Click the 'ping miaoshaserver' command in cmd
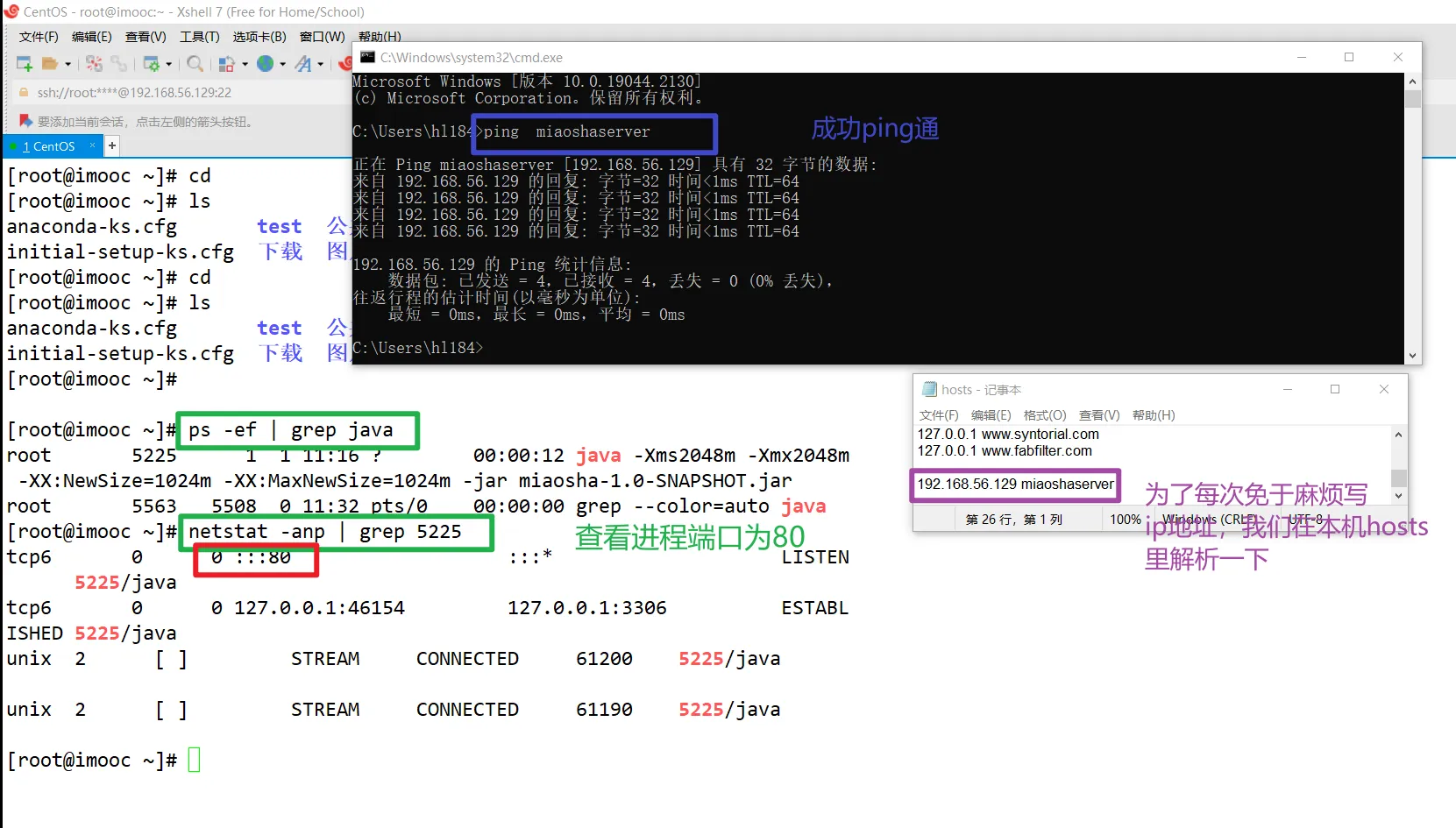The width and height of the screenshot is (1456, 828). [566, 131]
